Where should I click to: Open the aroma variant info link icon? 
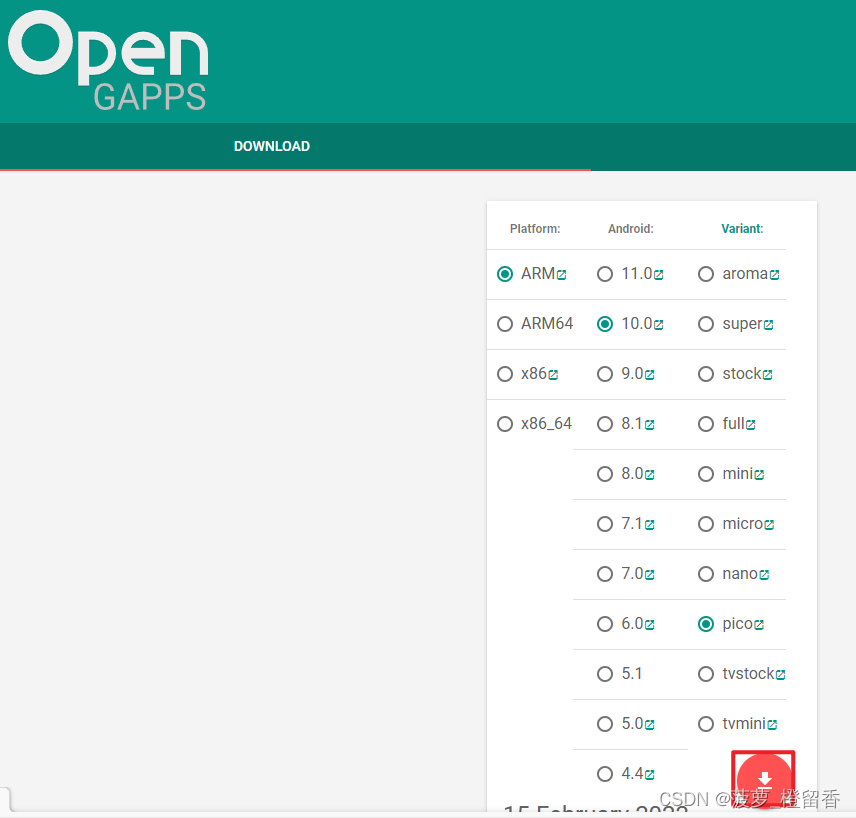tap(774, 275)
